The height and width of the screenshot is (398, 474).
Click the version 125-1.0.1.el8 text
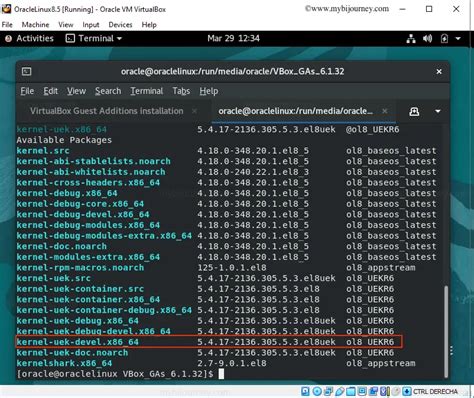(232, 268)
